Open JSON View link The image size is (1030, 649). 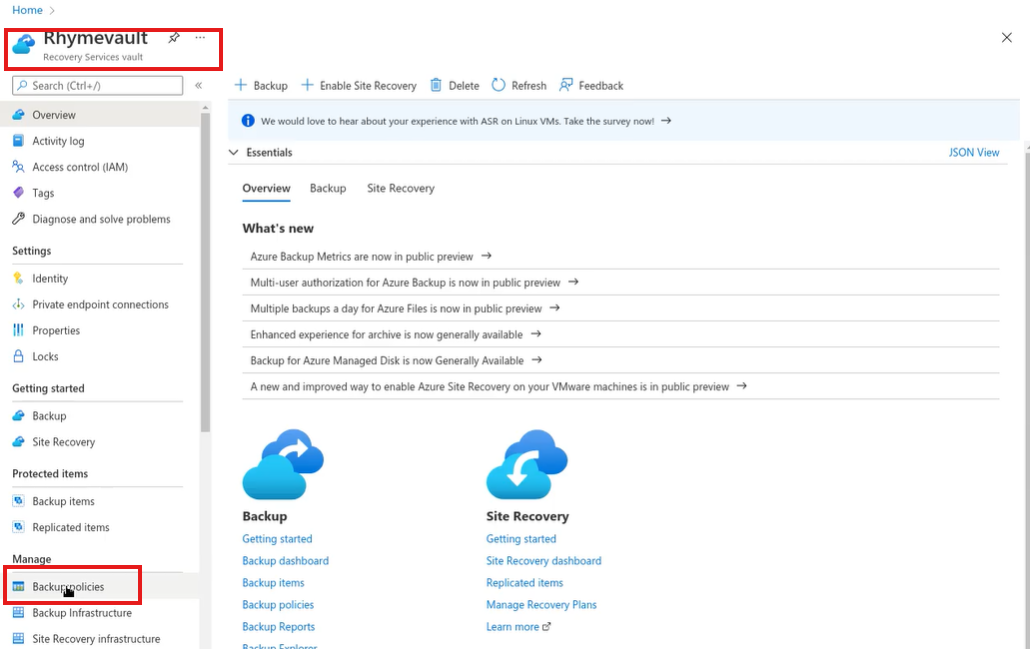tap(974, 152)
